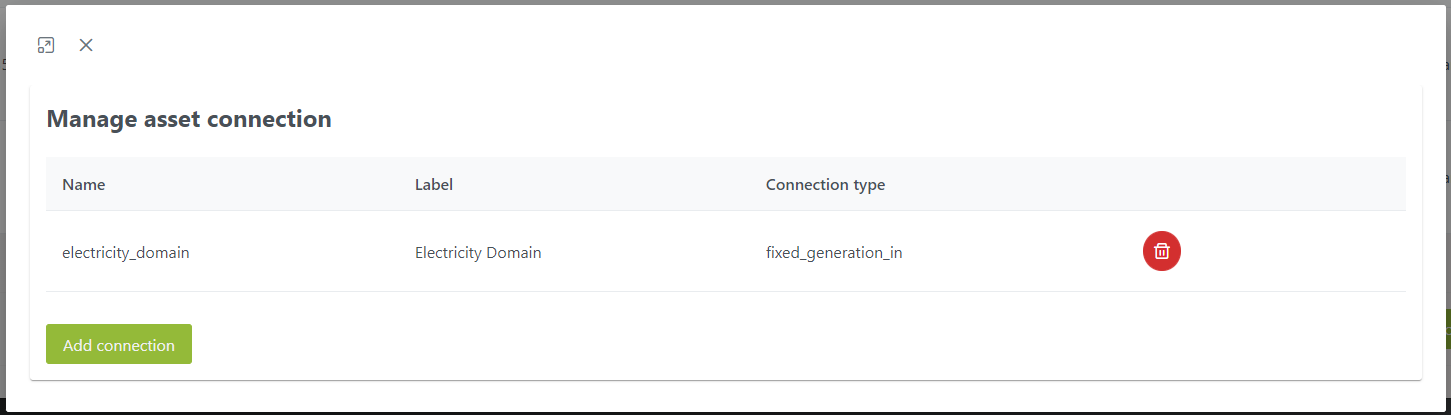Delete the electricity_domain connection via trash icon

click(1161, 251)
